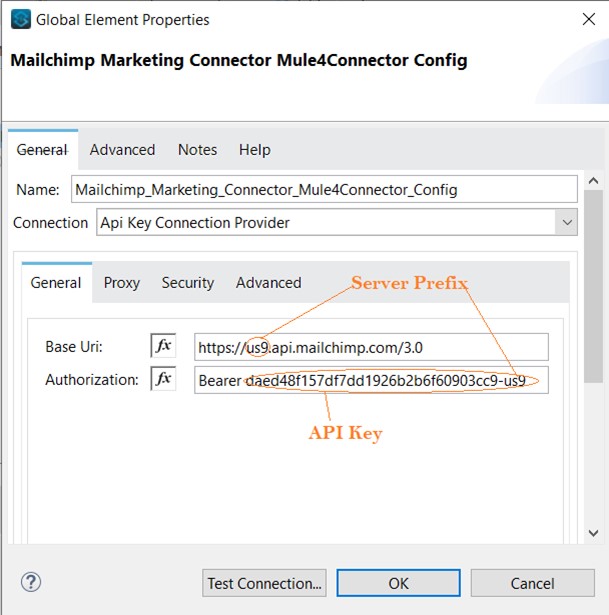Screen dimensions: 609x615
Task: Click the scrollbar down arrow
Action: click(x=593, y=533)
